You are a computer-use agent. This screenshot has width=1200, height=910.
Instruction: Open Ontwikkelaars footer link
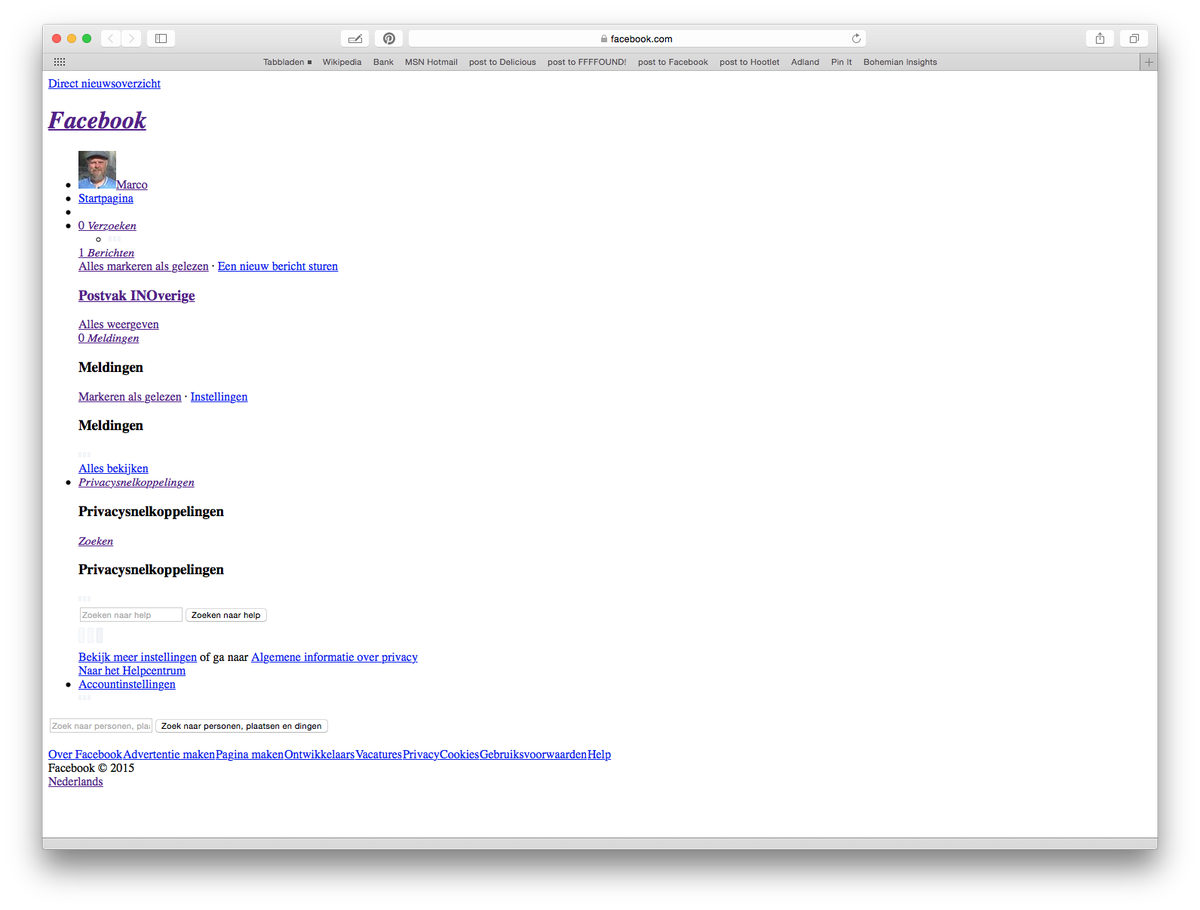click(x=320, y=755)
